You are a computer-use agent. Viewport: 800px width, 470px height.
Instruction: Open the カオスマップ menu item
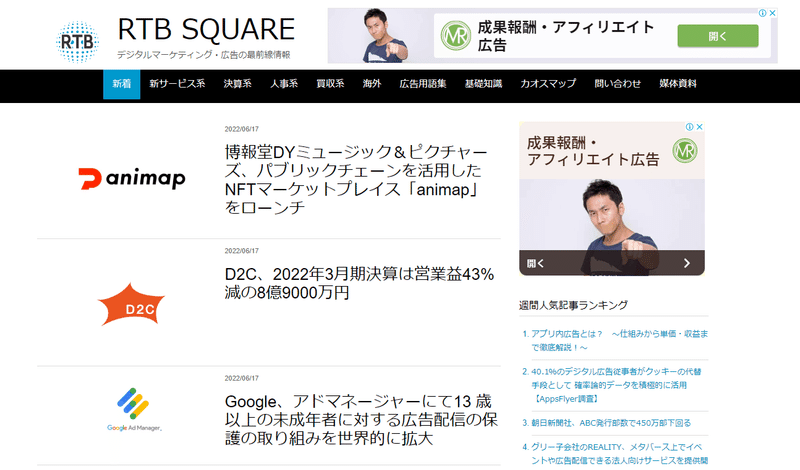tap(548, 84)
